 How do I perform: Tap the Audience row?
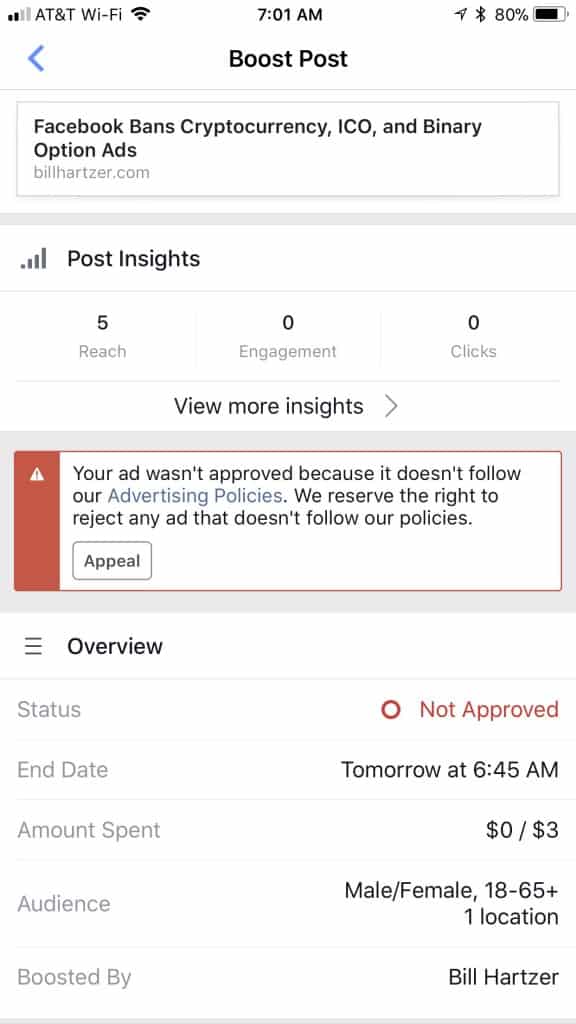[x=287, y=903]
